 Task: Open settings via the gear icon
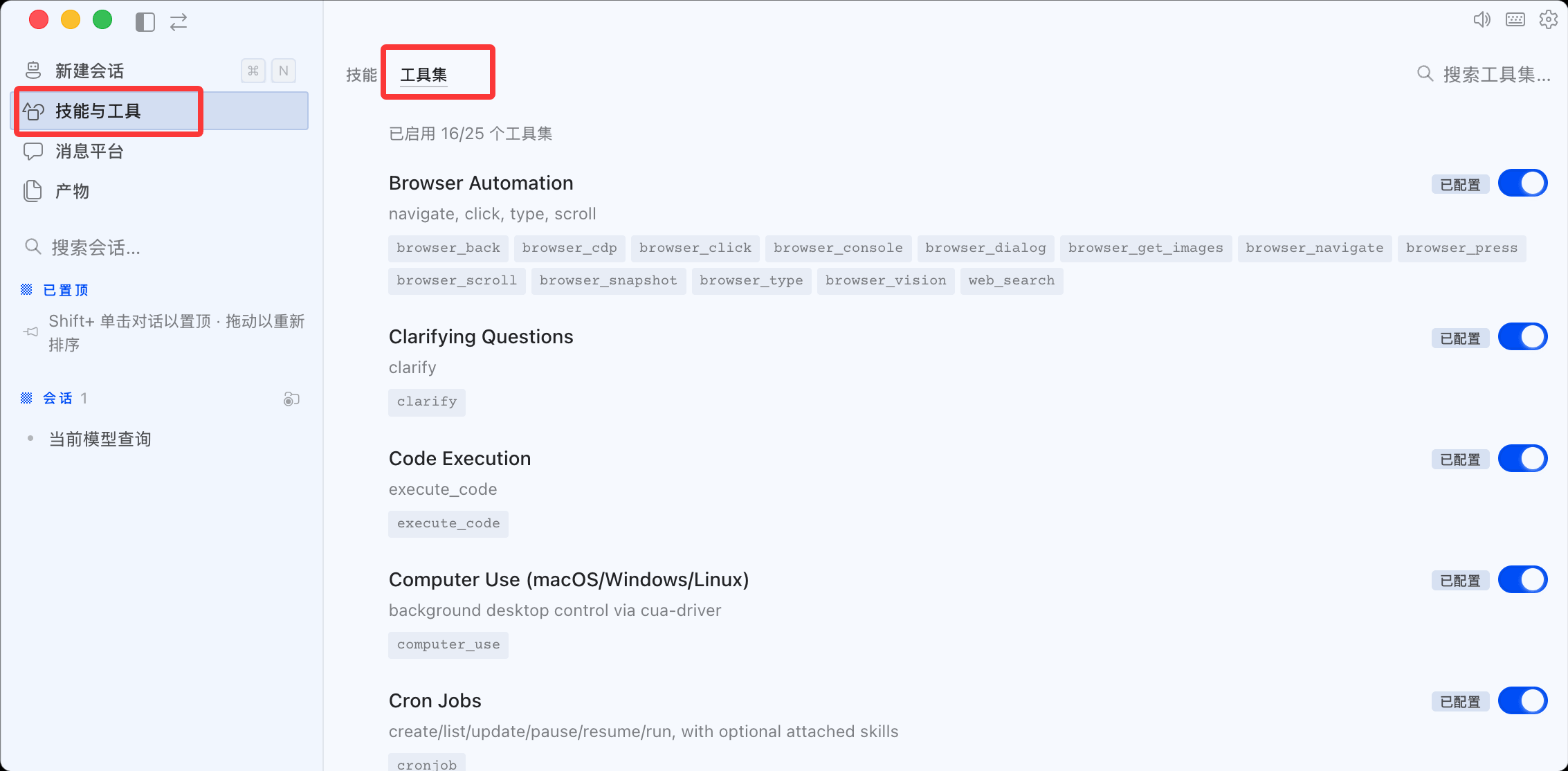(x=1548, y=19)
